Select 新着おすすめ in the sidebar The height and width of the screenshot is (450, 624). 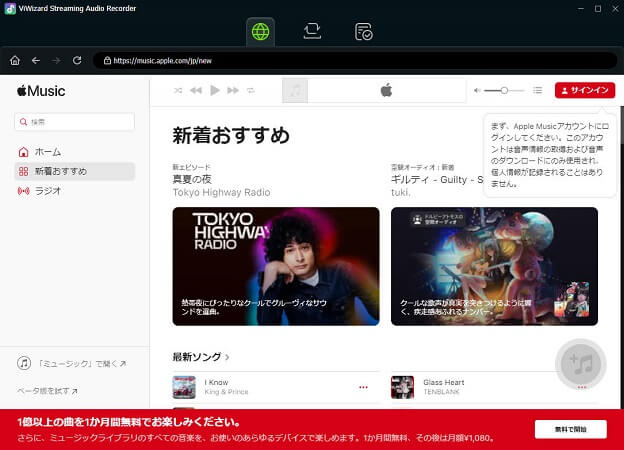[74, 171]
